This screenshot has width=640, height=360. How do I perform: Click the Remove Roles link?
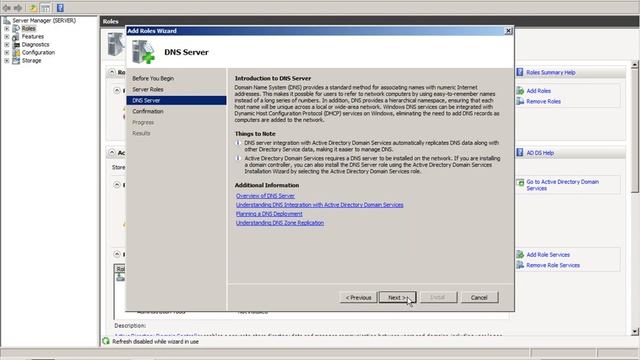(x=543, y=102)
